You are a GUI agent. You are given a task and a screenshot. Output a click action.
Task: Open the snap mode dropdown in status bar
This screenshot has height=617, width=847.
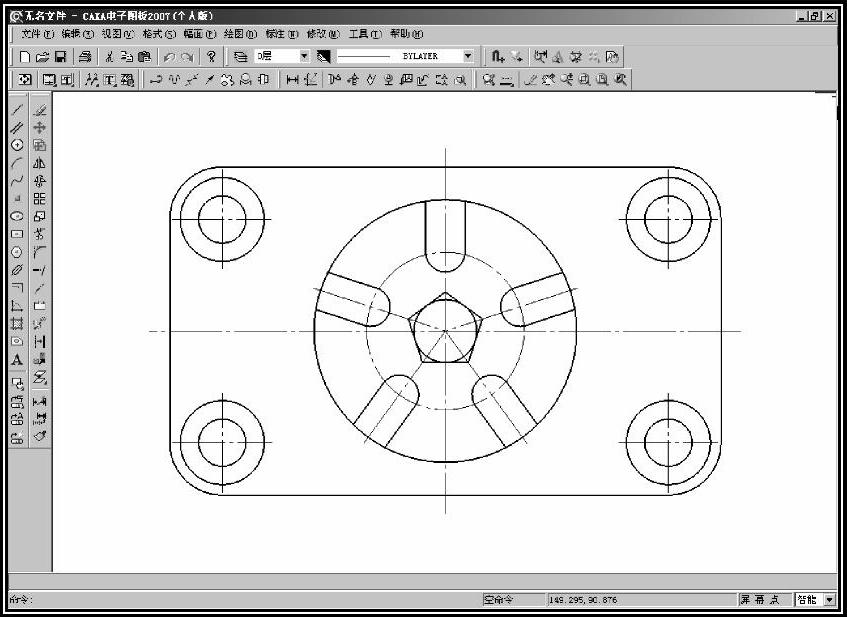click(x=829, y=600)
